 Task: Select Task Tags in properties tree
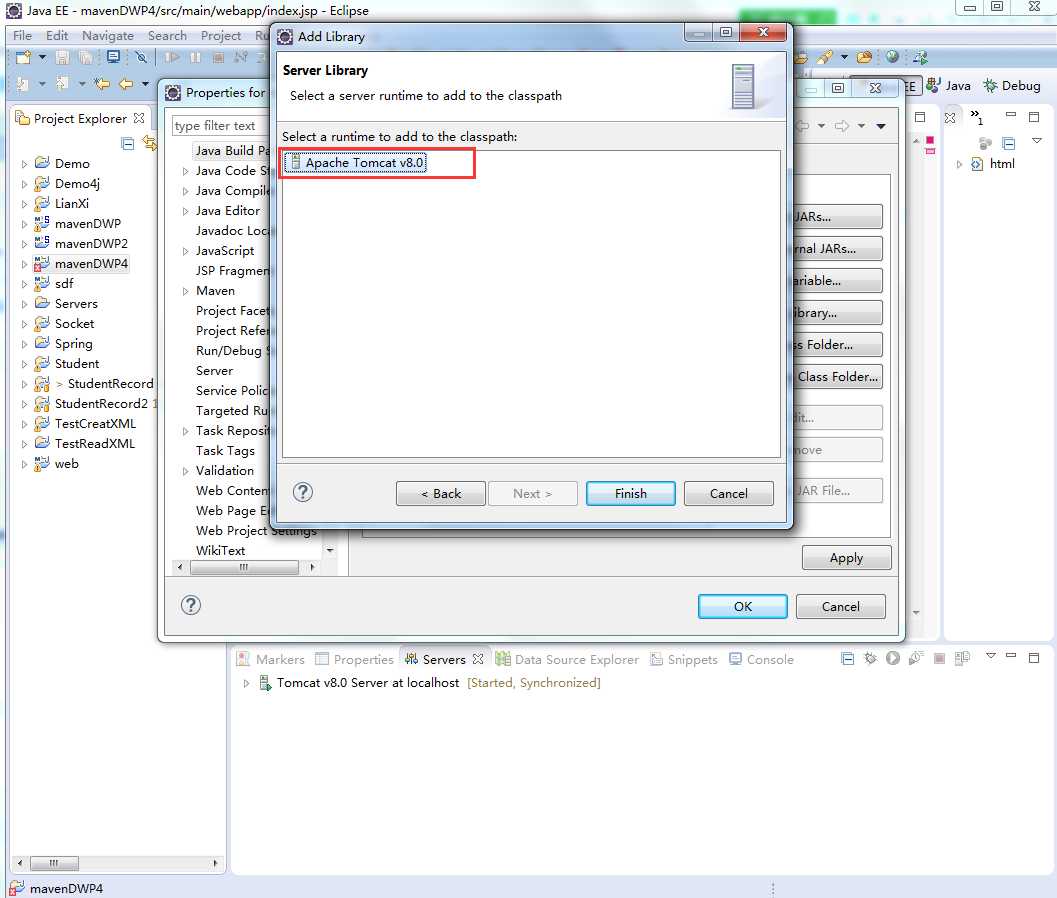click(x=225, y=451)
